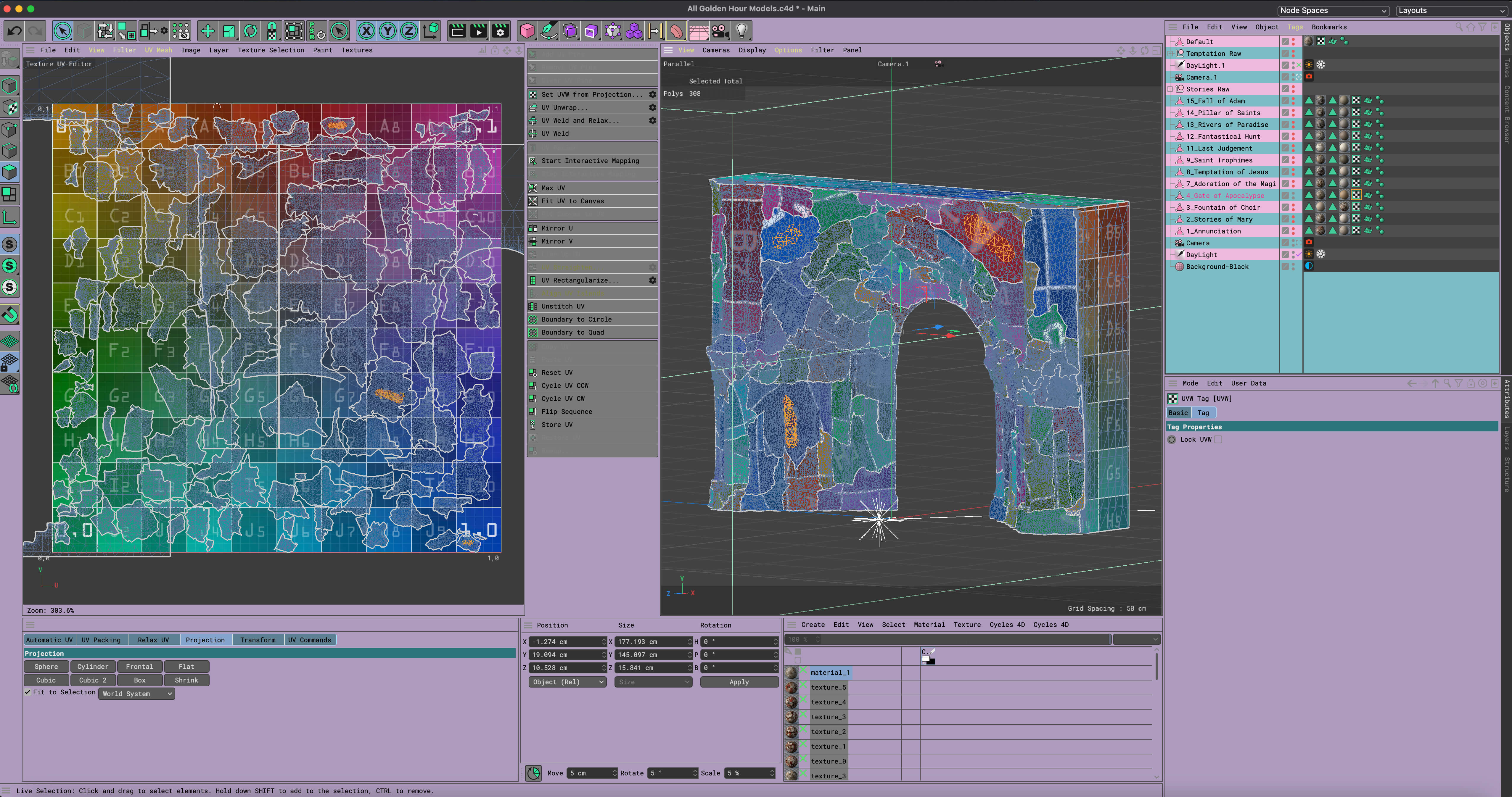Open Render Settings from the toolbar
Viewport: 1512px width, 797px height.
[x=501, y=30]
